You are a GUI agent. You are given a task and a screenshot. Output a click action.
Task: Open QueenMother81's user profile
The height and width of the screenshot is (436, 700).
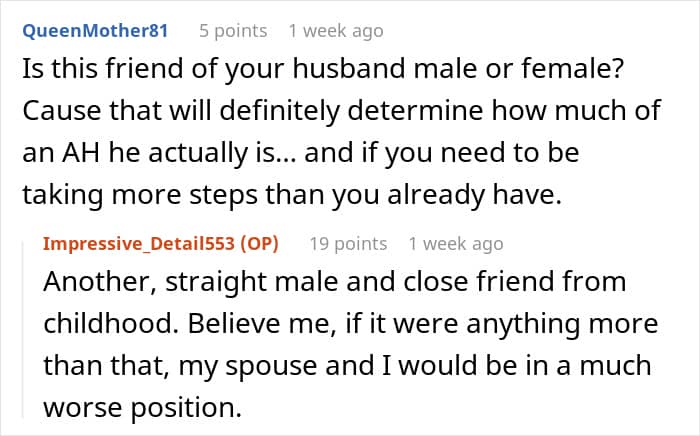point(95,31)
